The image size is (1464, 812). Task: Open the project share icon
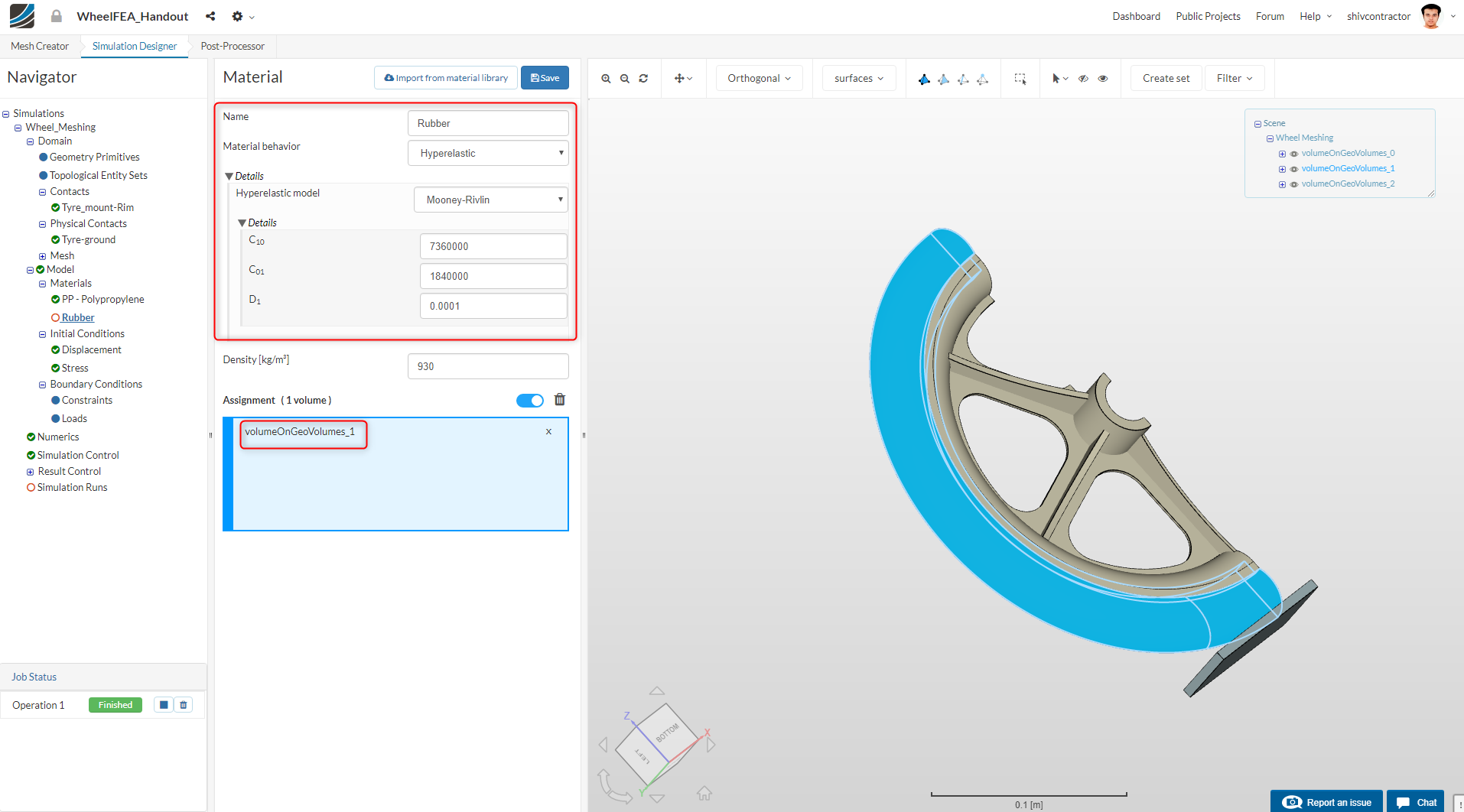point(210,16)
